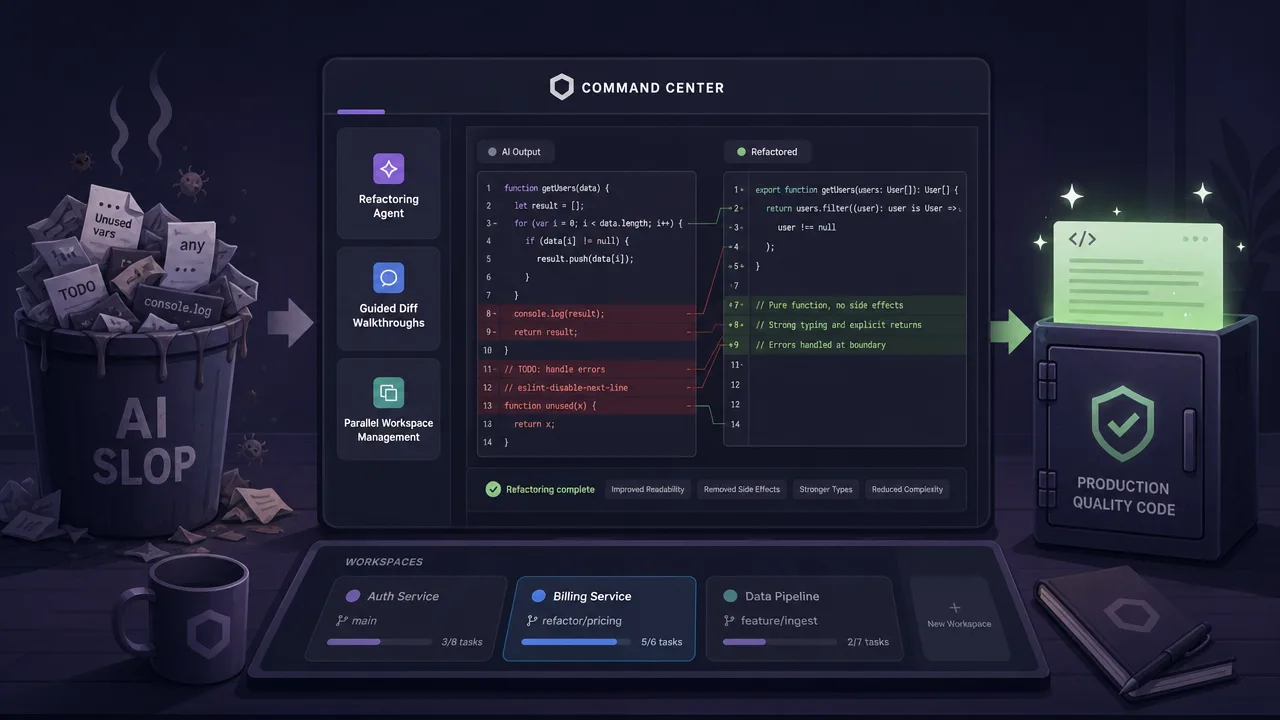Click the branch icon beside feature/ingest

pyautogui.click(x=730, y=621)
